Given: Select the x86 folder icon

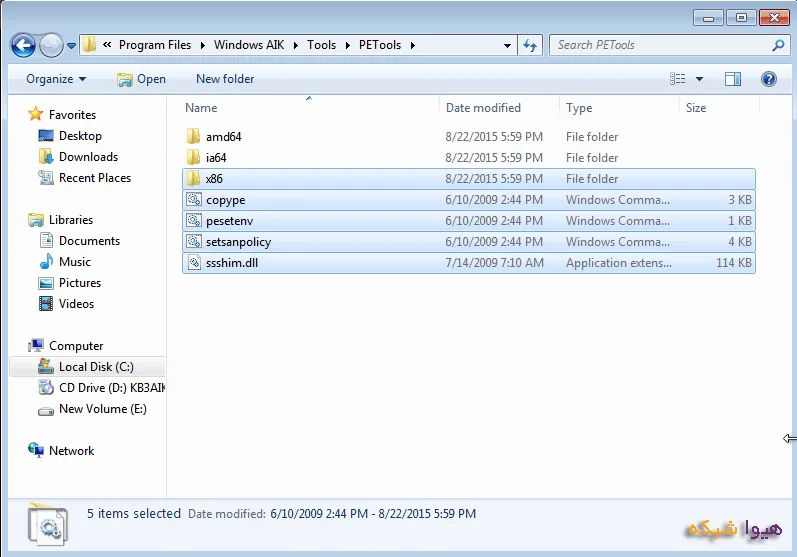Looking at the screenshot, I should click(193, 178).
